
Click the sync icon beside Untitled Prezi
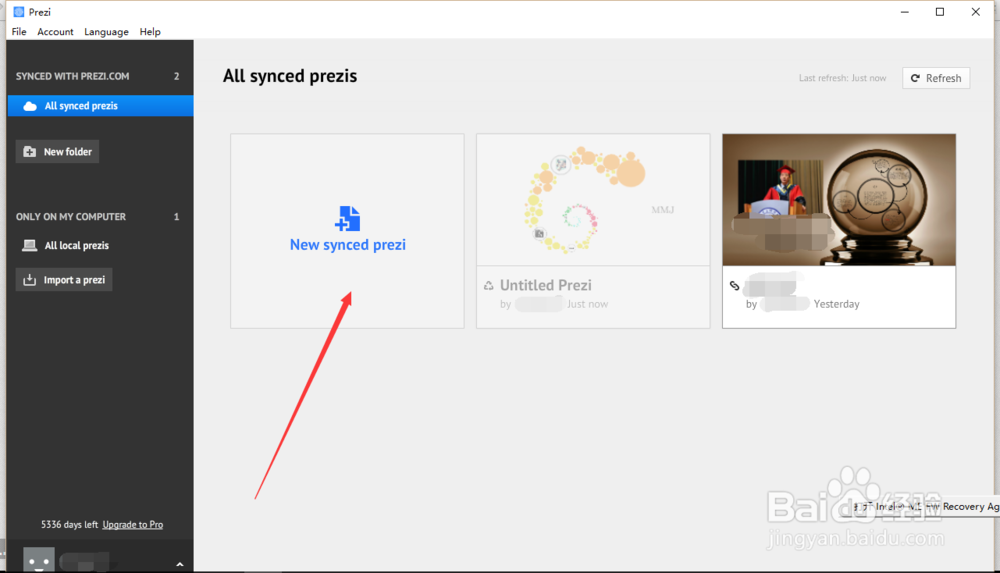[x=489, y=285]
